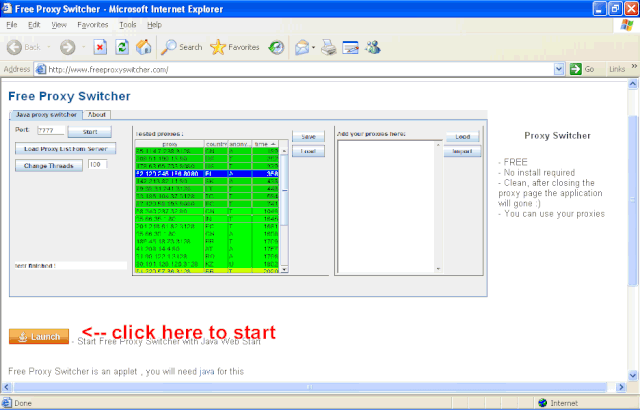Click the threads field showing 100
The width and height of the screenshot is (640, 410).
[97, 164]
